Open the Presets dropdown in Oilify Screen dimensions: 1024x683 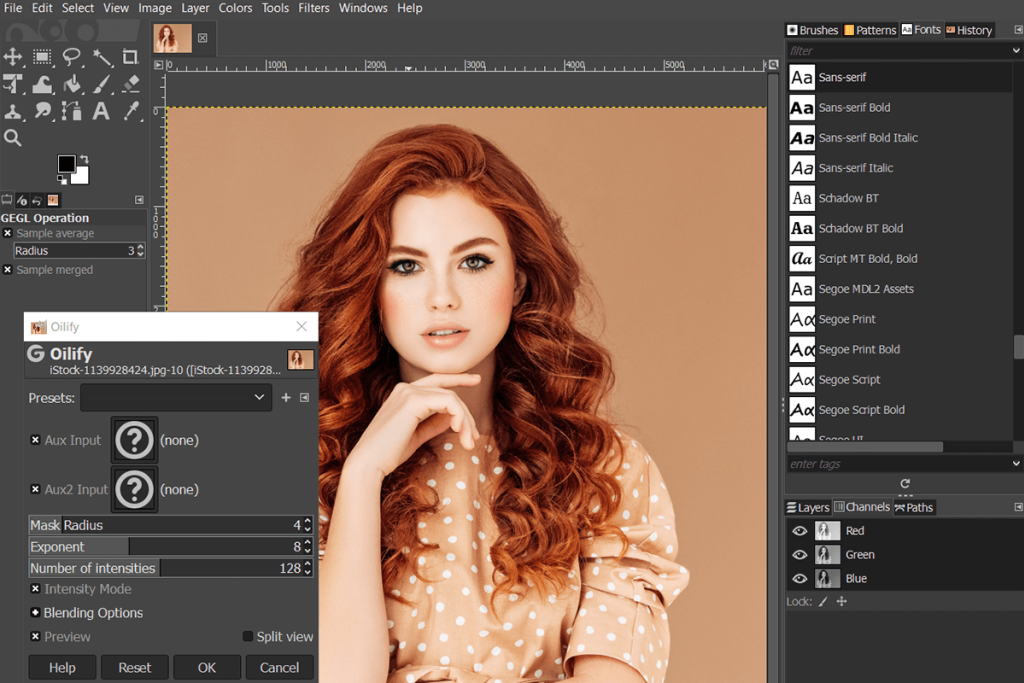(x=176, y=397)
